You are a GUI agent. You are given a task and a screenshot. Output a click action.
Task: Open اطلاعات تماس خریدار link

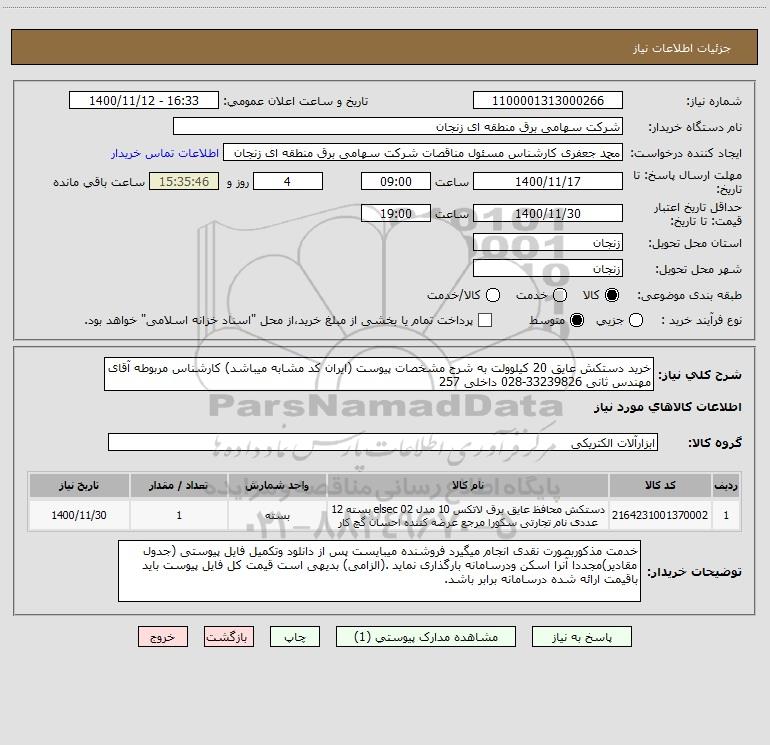click(x=165, y=153)
